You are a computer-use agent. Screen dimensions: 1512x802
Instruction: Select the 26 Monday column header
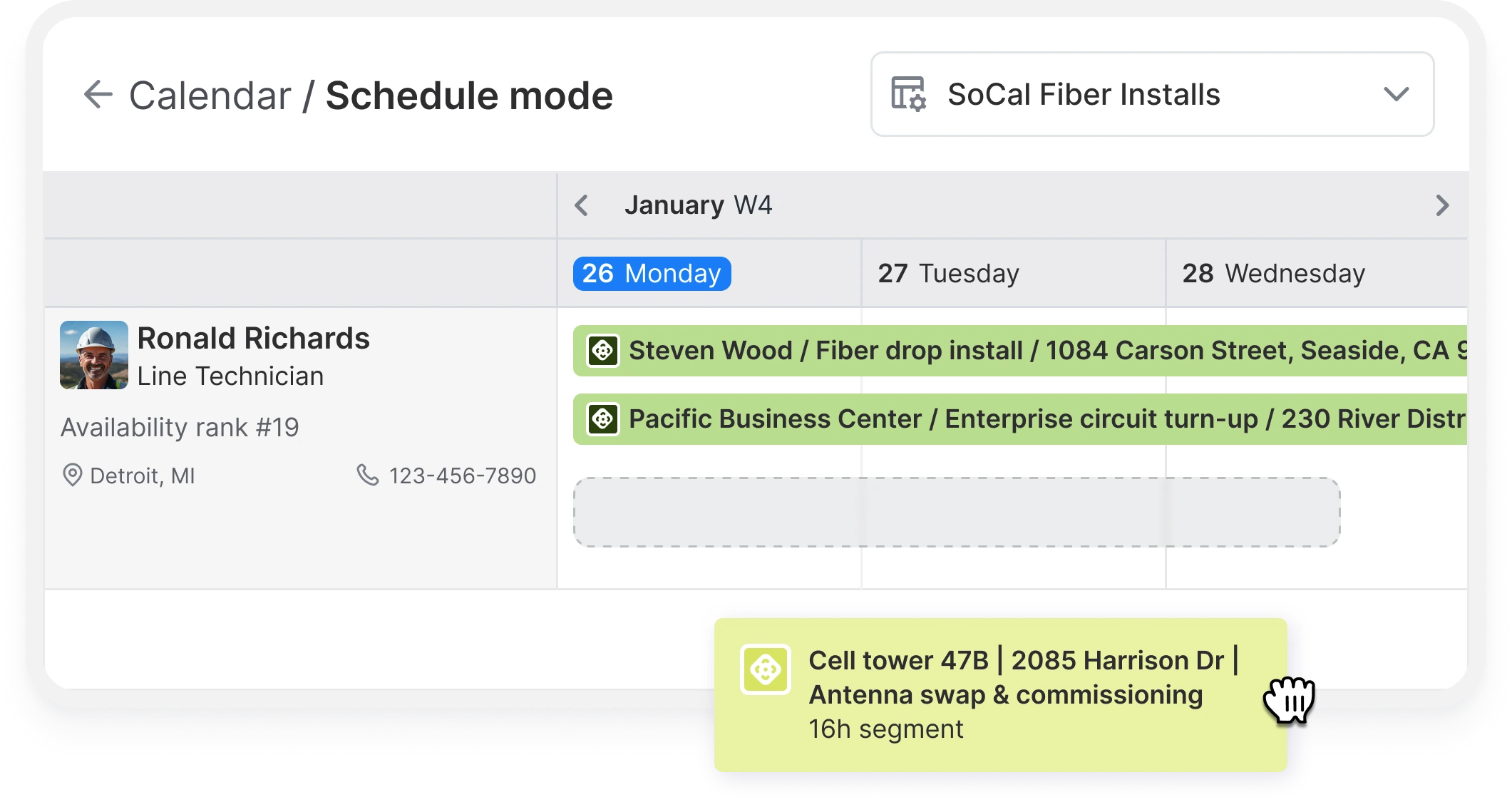point(652,274)
